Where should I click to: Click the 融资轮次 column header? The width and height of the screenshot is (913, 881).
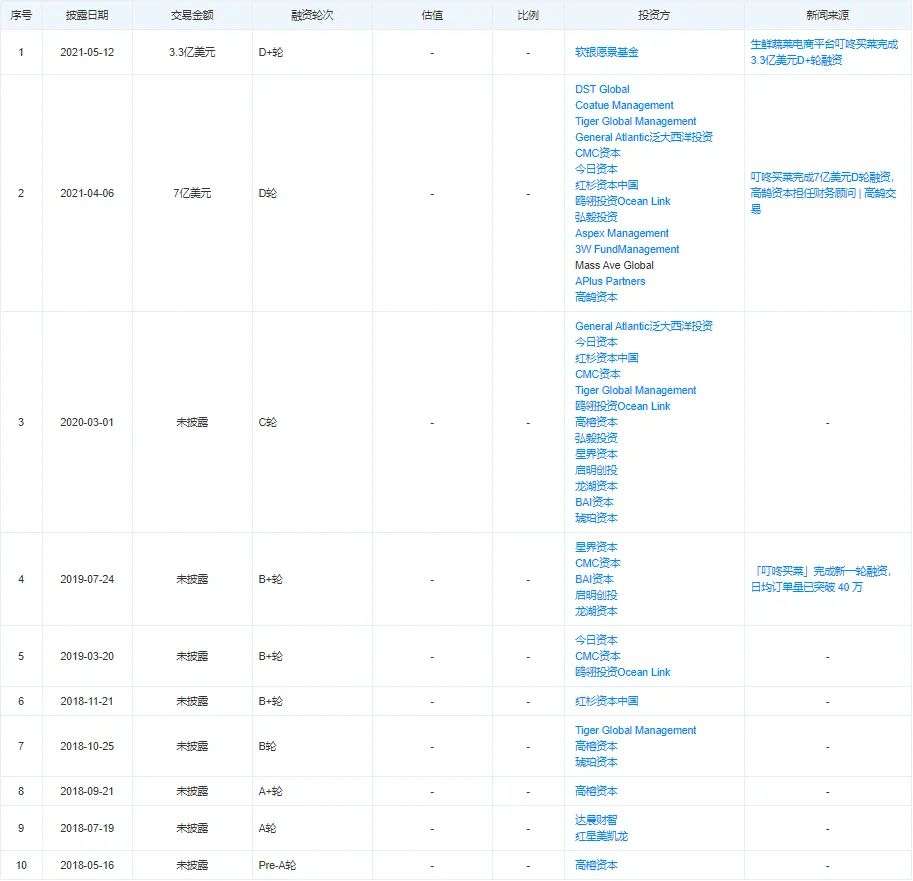click(312, 15)
